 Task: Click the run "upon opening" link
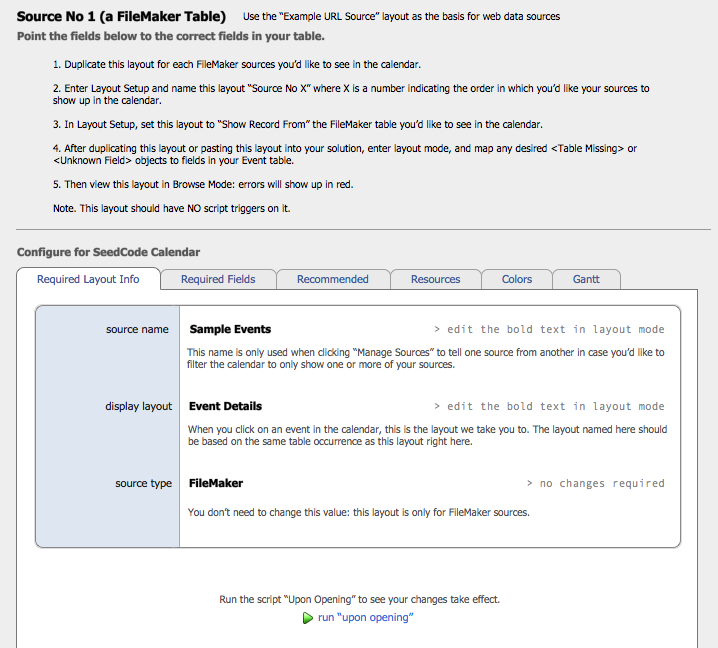(x=365, y=617)
